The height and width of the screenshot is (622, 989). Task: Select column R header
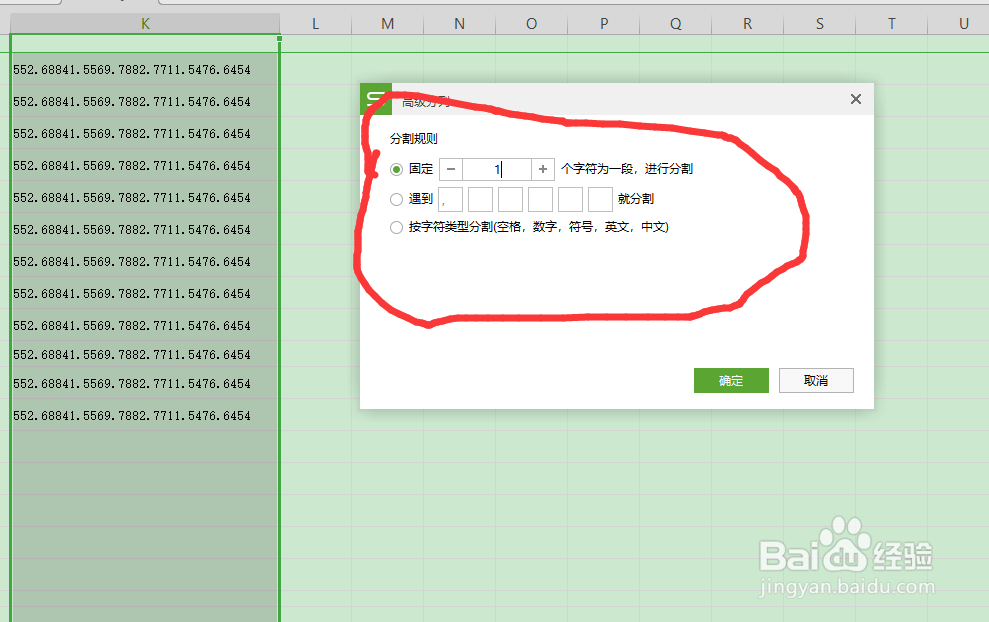(747, 24)
